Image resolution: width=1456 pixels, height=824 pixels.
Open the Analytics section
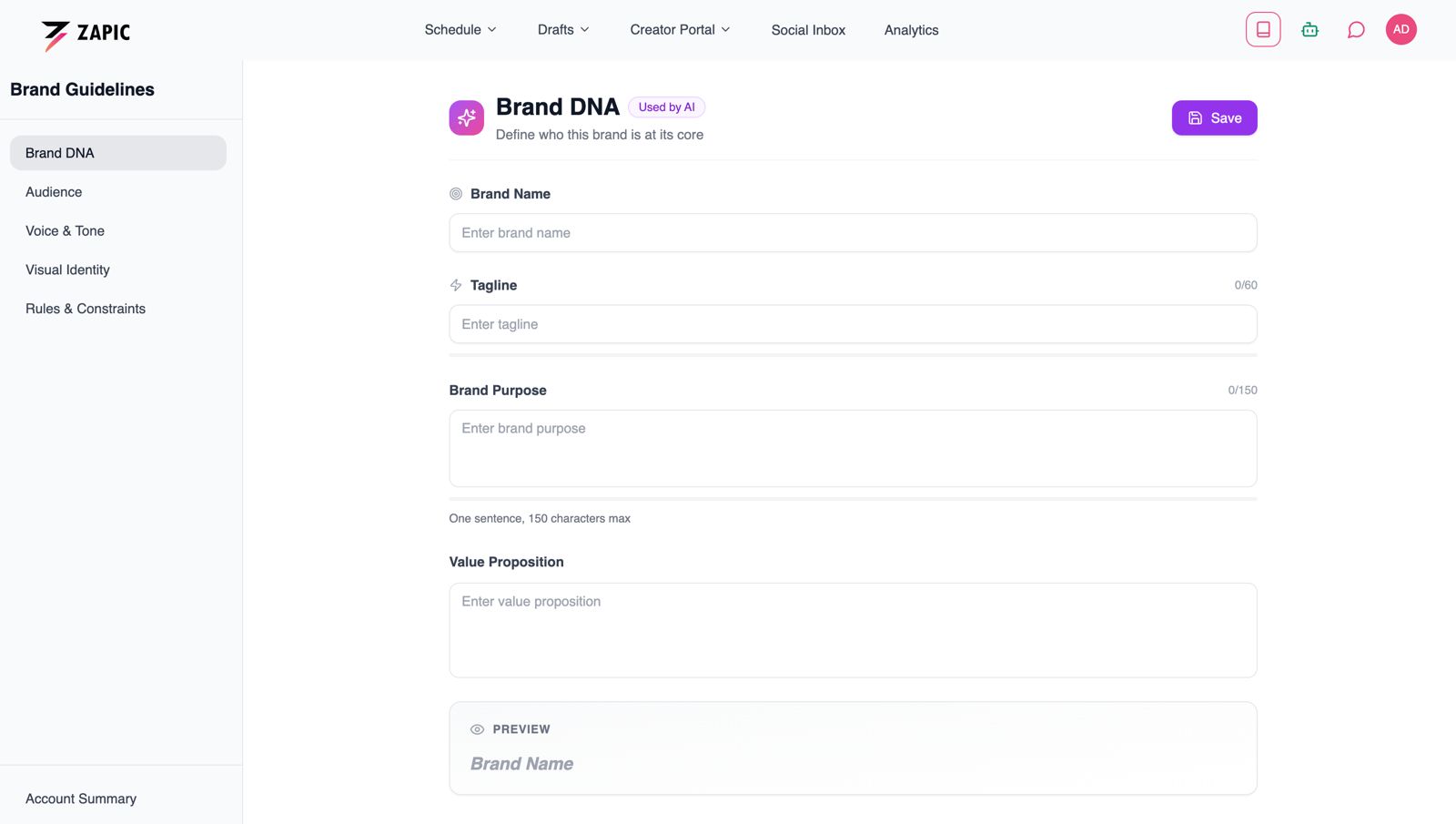[911, 29]
